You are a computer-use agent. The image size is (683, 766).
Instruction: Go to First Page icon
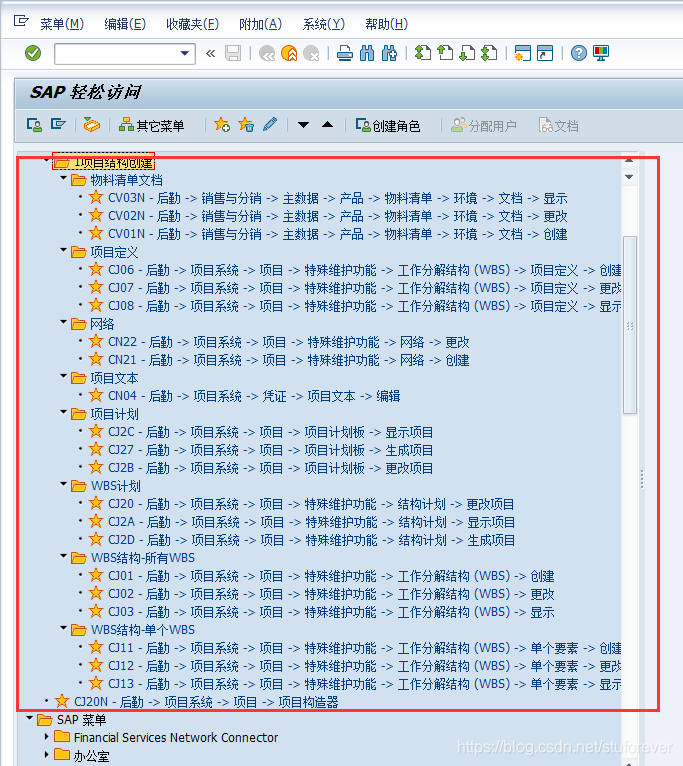(423, 53)
